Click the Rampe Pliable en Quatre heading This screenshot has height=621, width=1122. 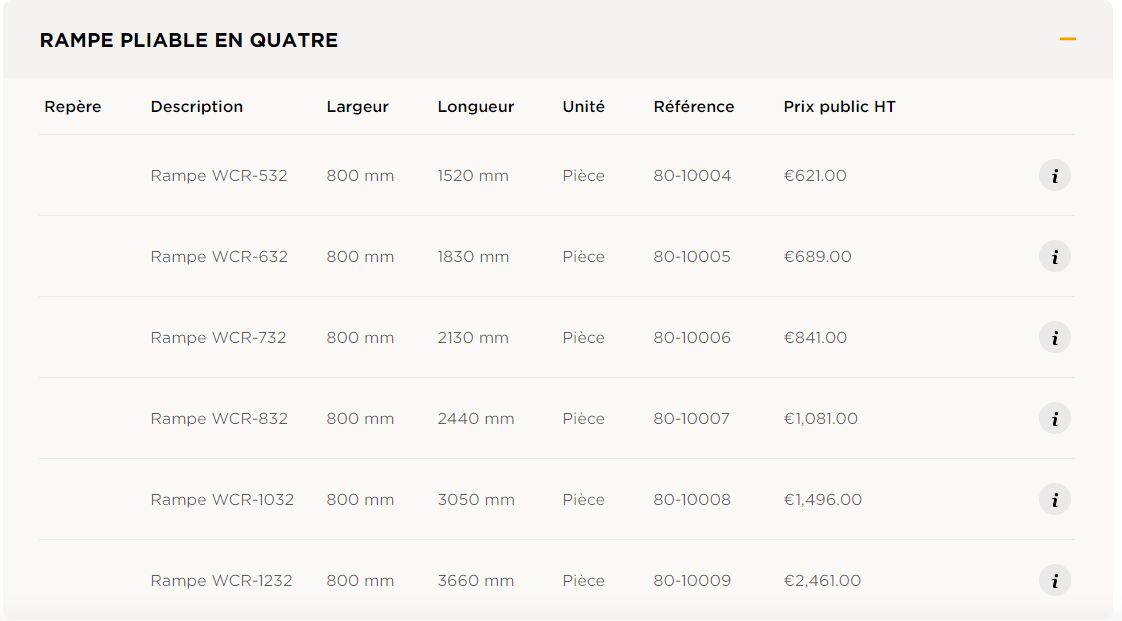(189, 41)
